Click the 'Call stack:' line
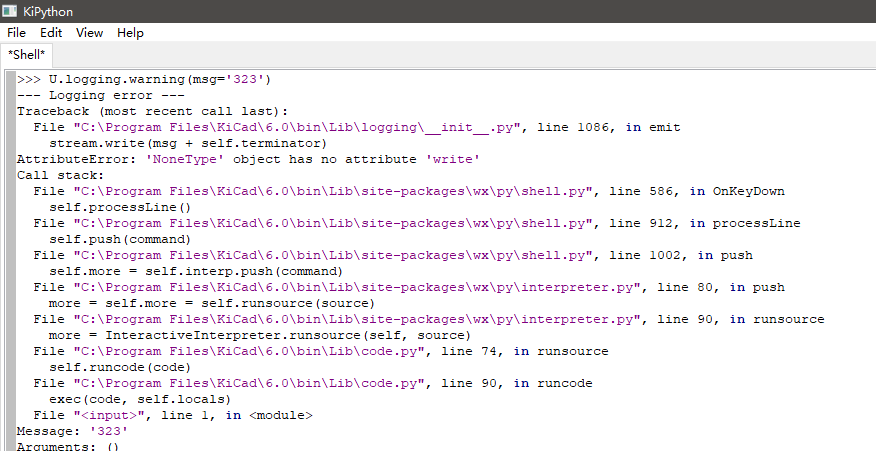Image resolution: width=876 pixels, height=451 pixels. pyautogui.click(x=60, y=175)
